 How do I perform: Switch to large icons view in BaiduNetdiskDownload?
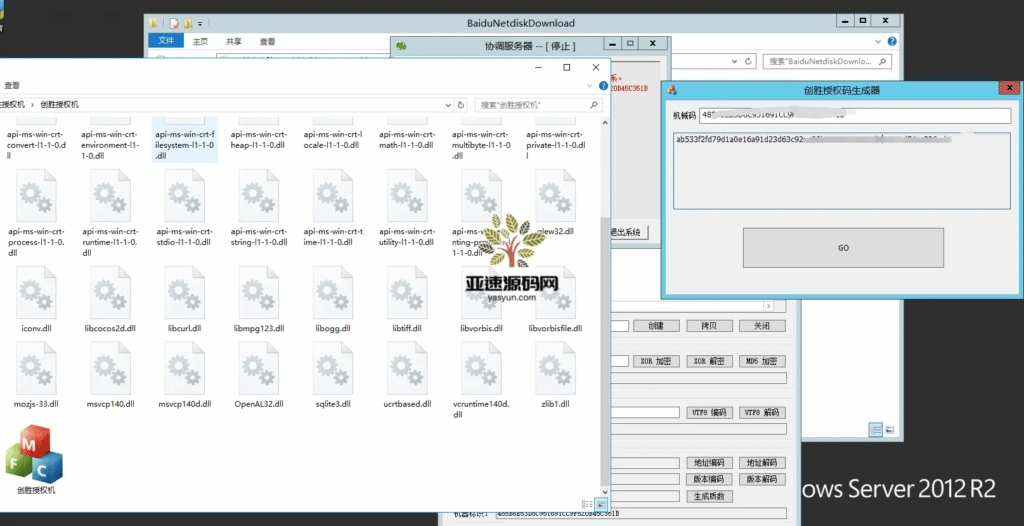889,430
